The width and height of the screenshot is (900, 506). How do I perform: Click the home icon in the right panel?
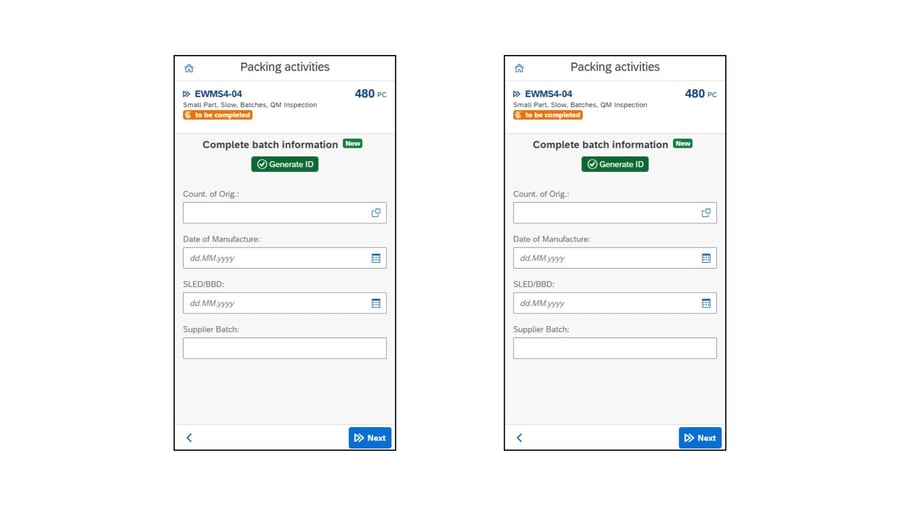tap(519, 68)
